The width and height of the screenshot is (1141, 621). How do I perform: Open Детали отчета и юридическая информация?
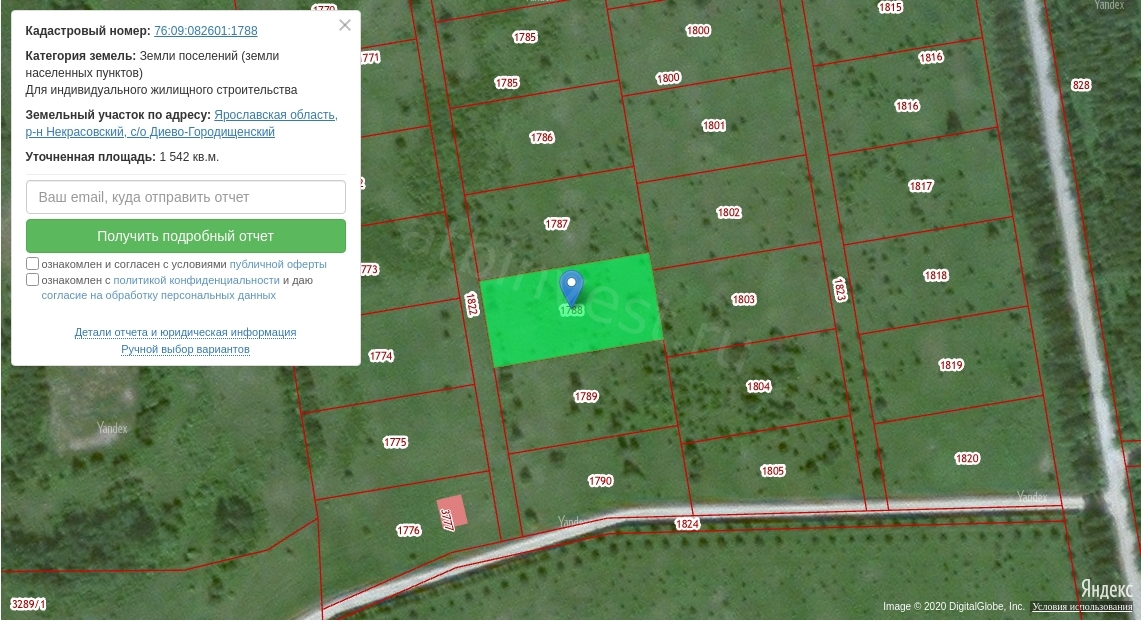coord(185,332)
